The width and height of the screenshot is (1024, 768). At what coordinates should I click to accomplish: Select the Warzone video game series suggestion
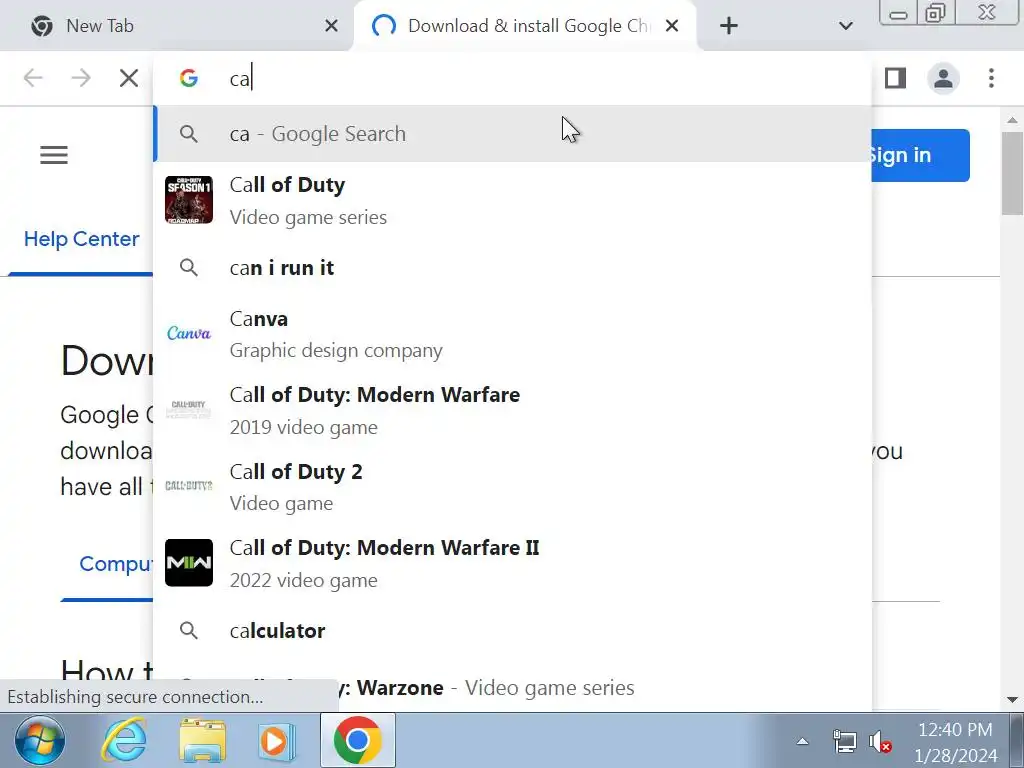(x=513, y=688)
